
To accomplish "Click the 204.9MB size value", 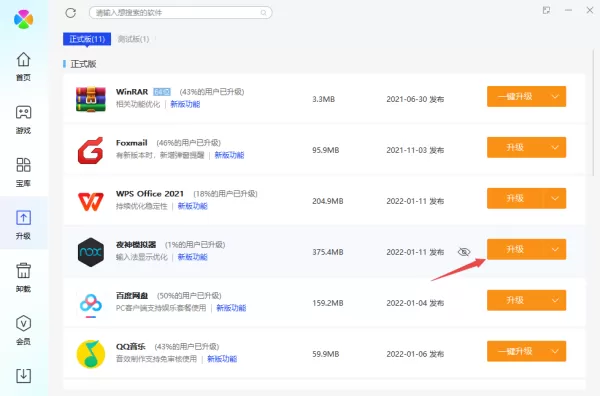I will pyautogui.click(x=328, y=201).
